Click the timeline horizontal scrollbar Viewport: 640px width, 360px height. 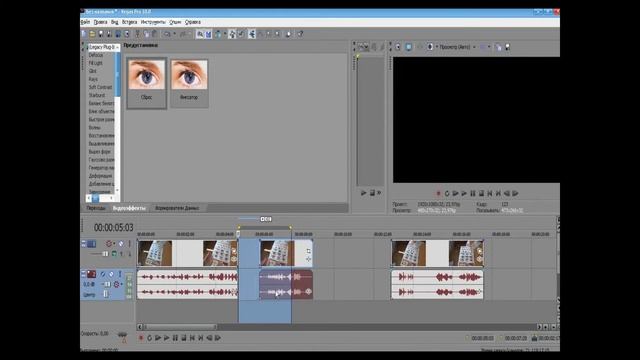(180, 327)
